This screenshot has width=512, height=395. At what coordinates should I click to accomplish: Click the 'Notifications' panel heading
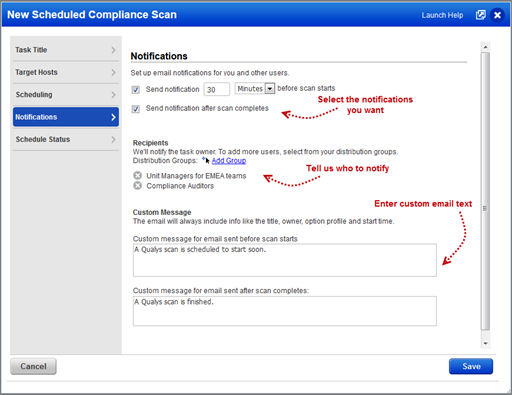click(x=159, y=56)
